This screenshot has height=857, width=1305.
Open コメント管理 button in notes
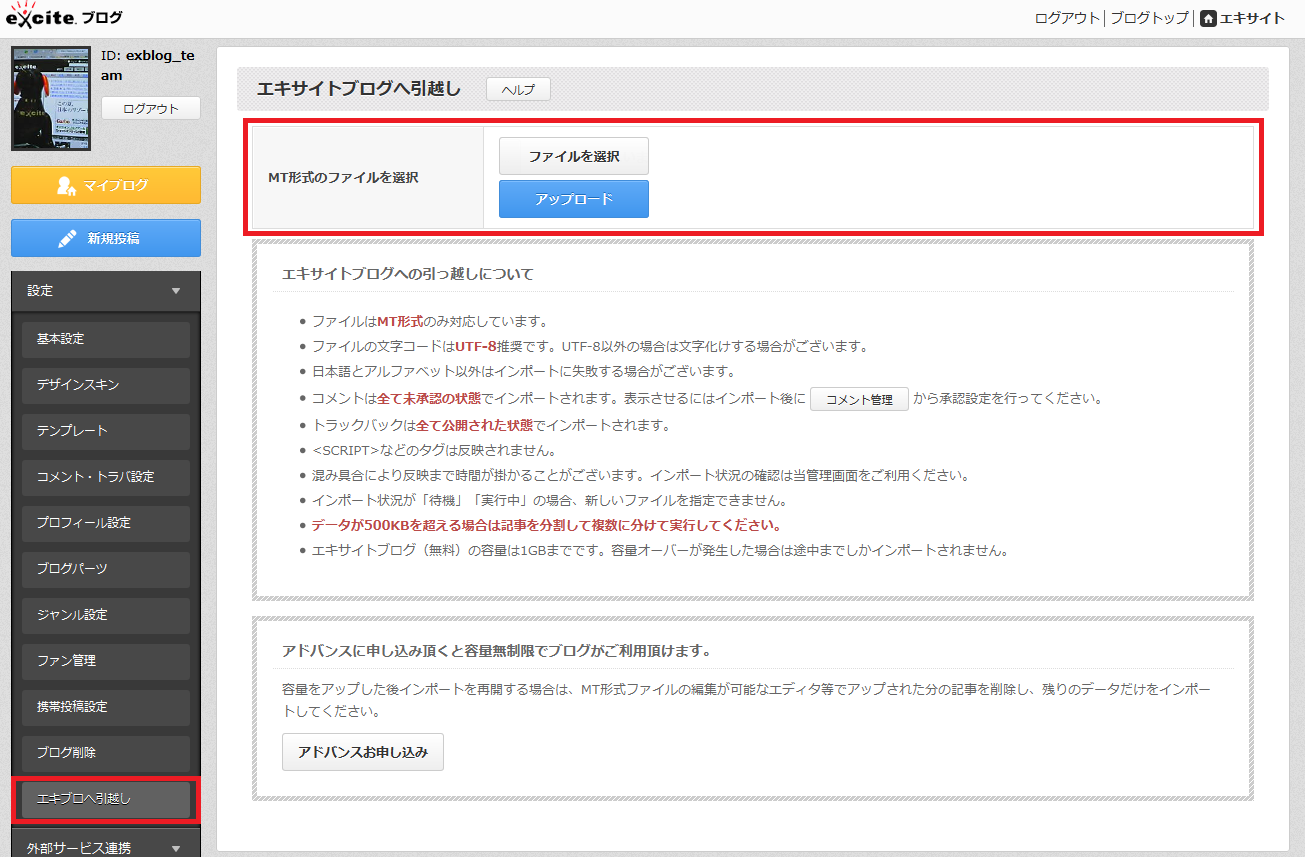859,399
